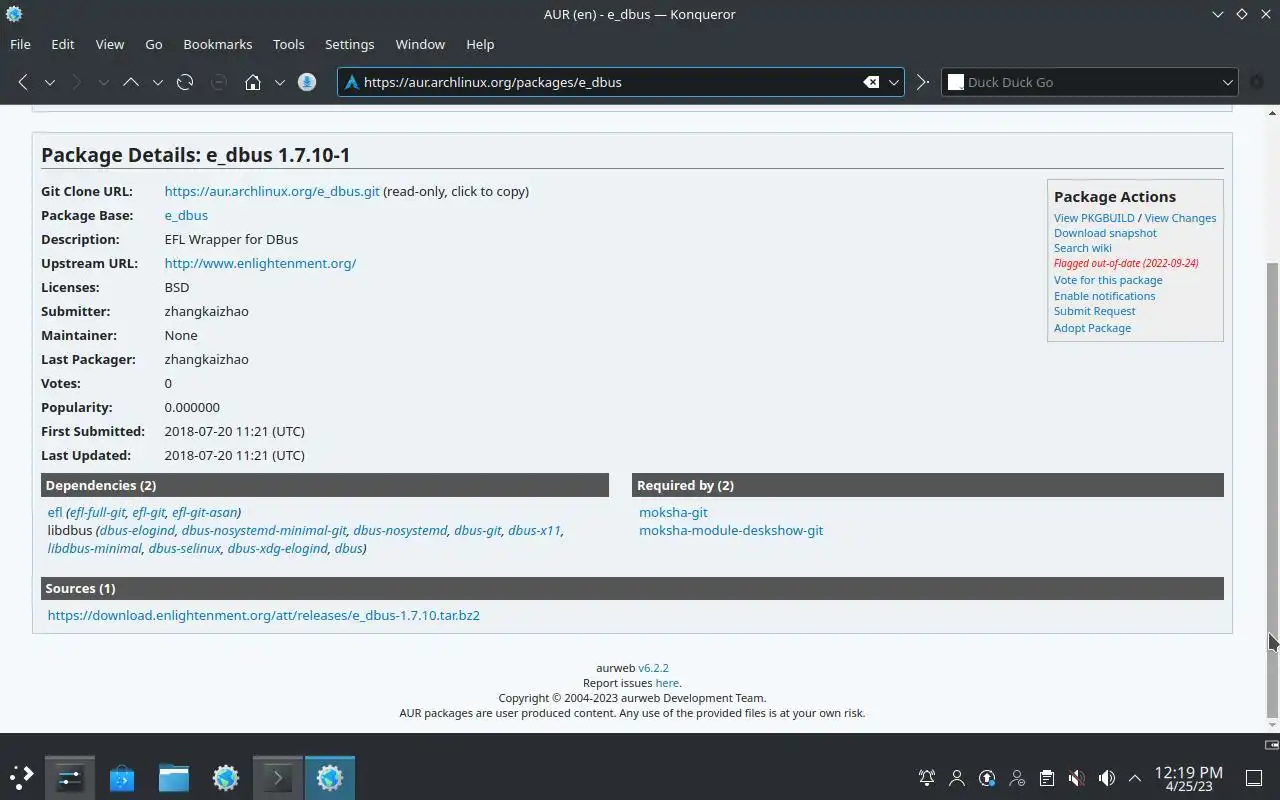Screen dimensions: 1280x800
Task: Reload the page with the Reload icon
Action: (x=185, y=82)
